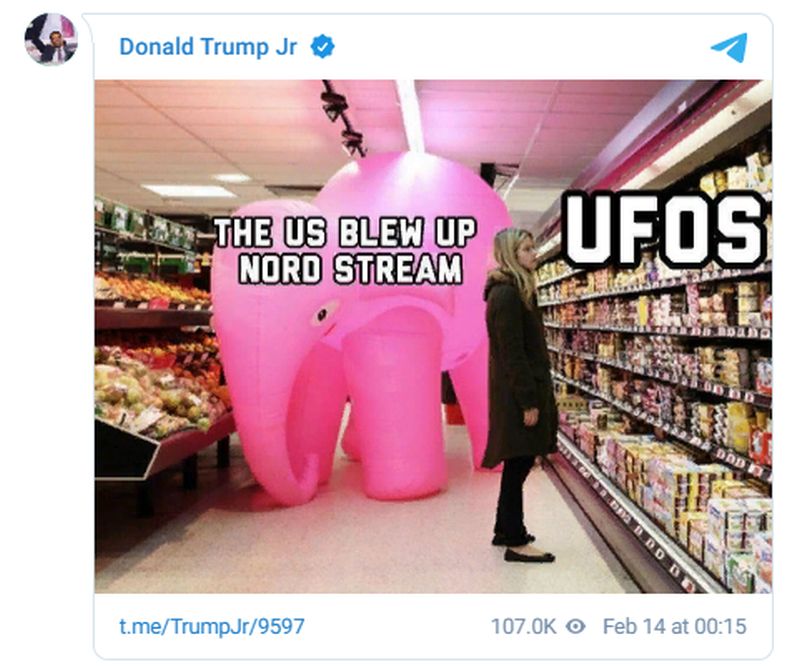Click the eye views icon
Screen dimensions: 800x670
point(576,626)
